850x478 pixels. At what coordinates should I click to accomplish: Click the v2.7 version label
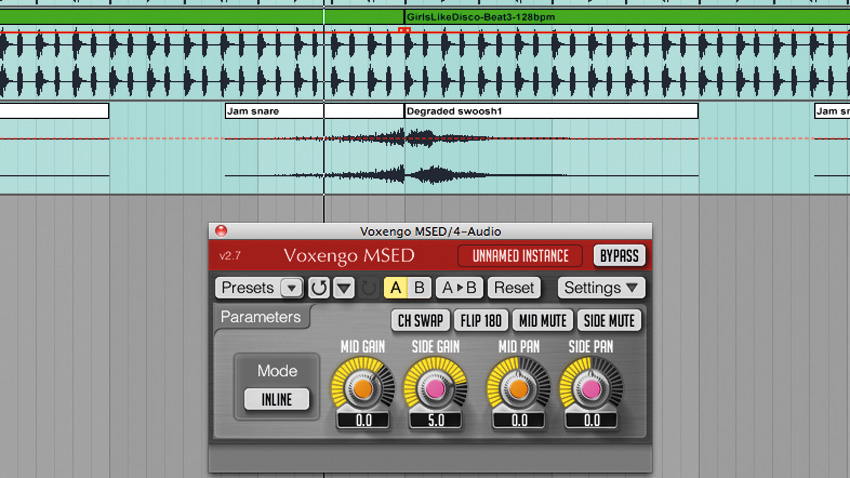click(230, 256)
